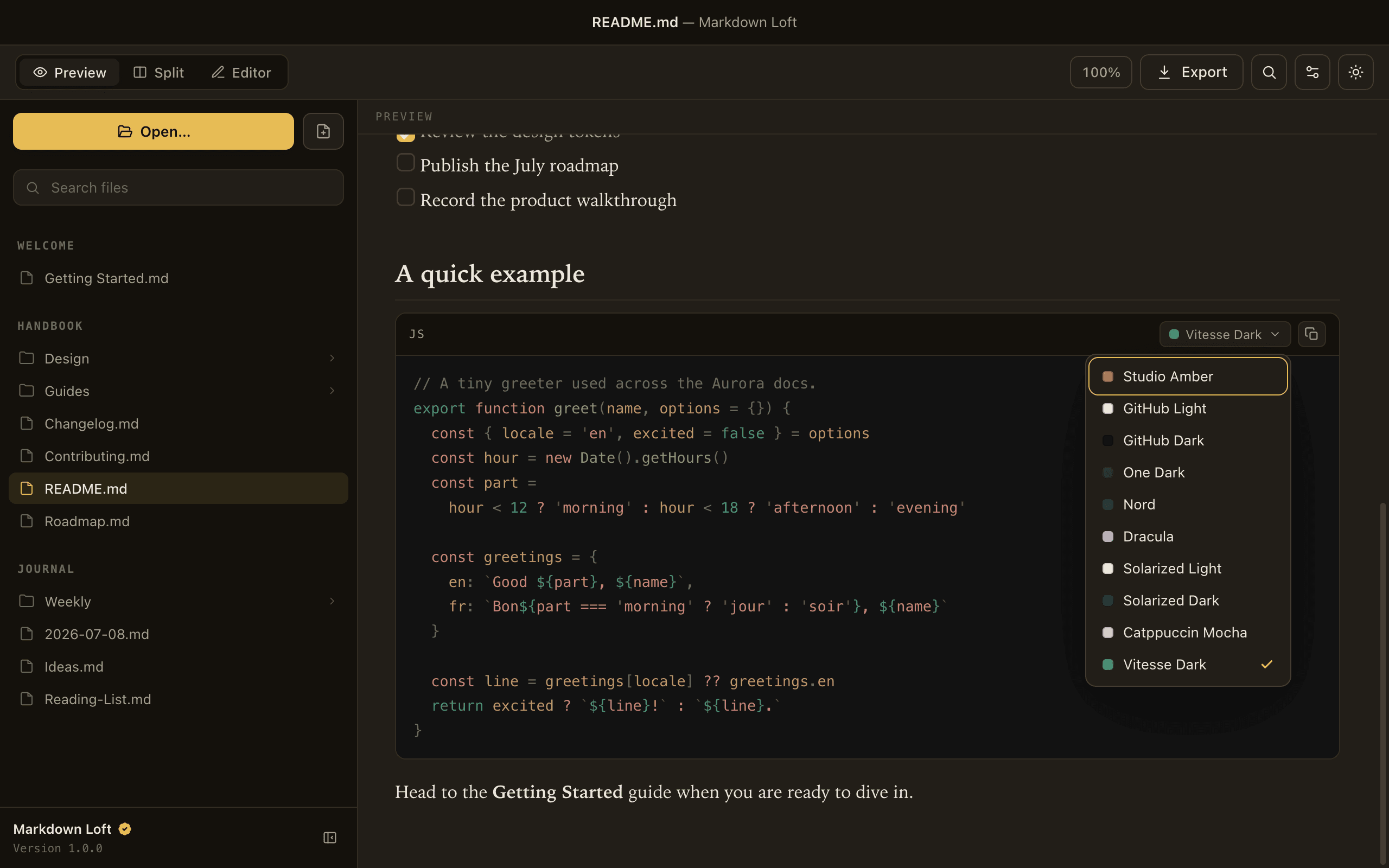Check the Record the product walkthrough checkbox
The height and width of the screenshot is (868, 1389).
[406, 197]
